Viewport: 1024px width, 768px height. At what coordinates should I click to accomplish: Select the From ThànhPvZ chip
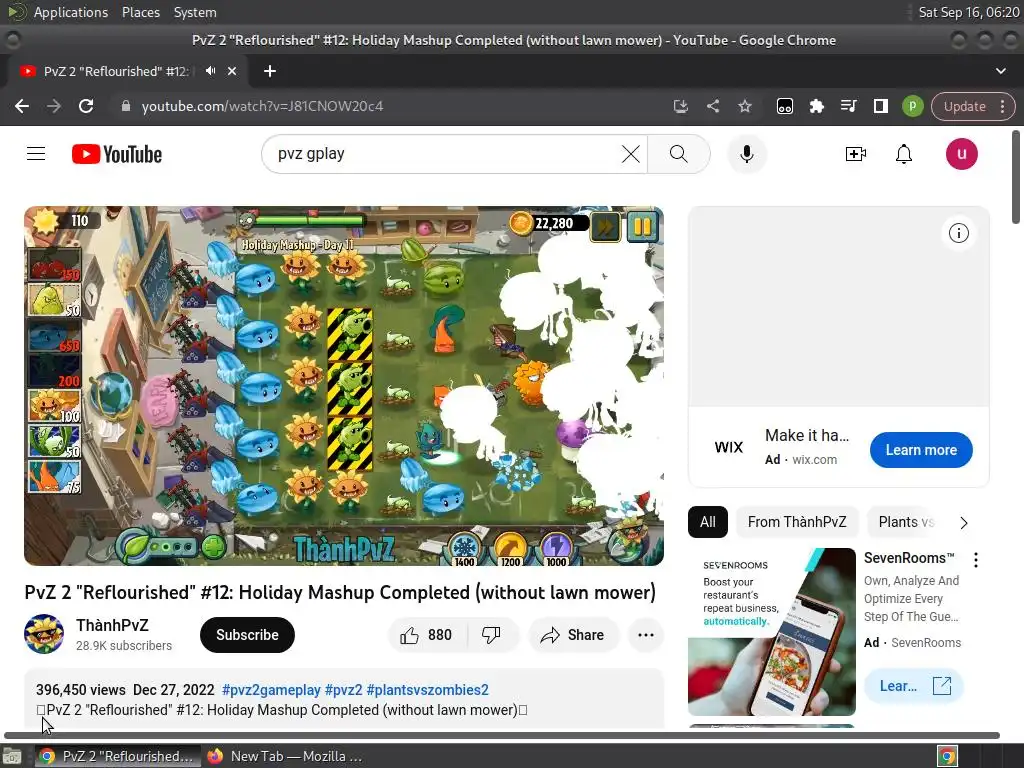(x=797, y=522)
